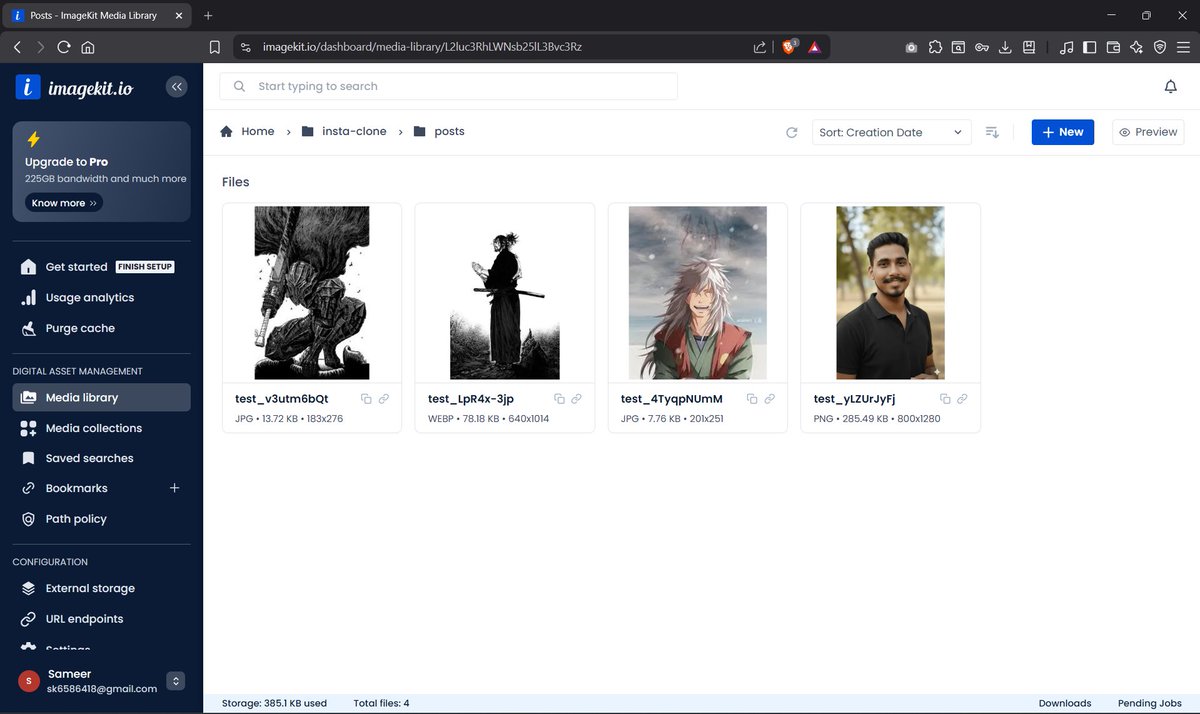Click Storage: 385.1 KB used text
The image size is (1200, 714).
pyautogui.click(x=274, y=703)
